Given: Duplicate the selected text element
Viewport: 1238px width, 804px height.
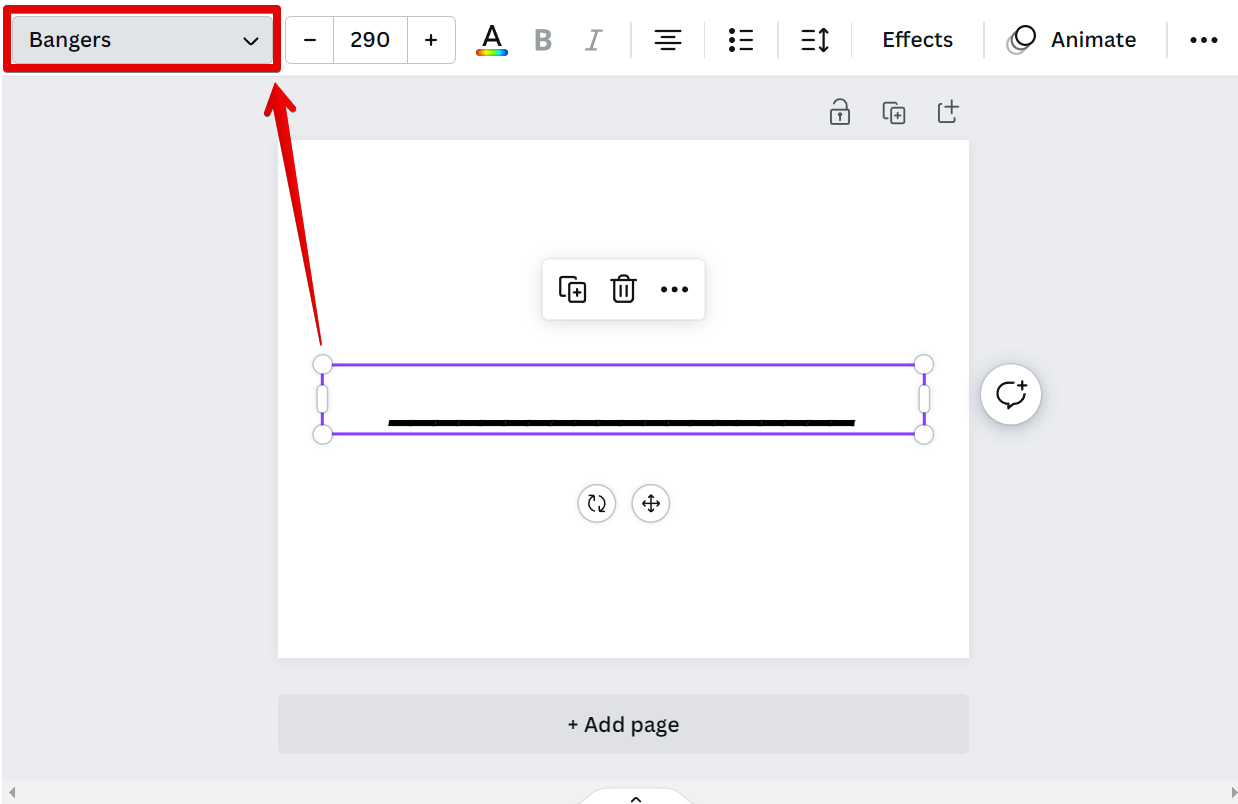Looking at the screenshot, I should pyautogui.click(x=572, y=290).
